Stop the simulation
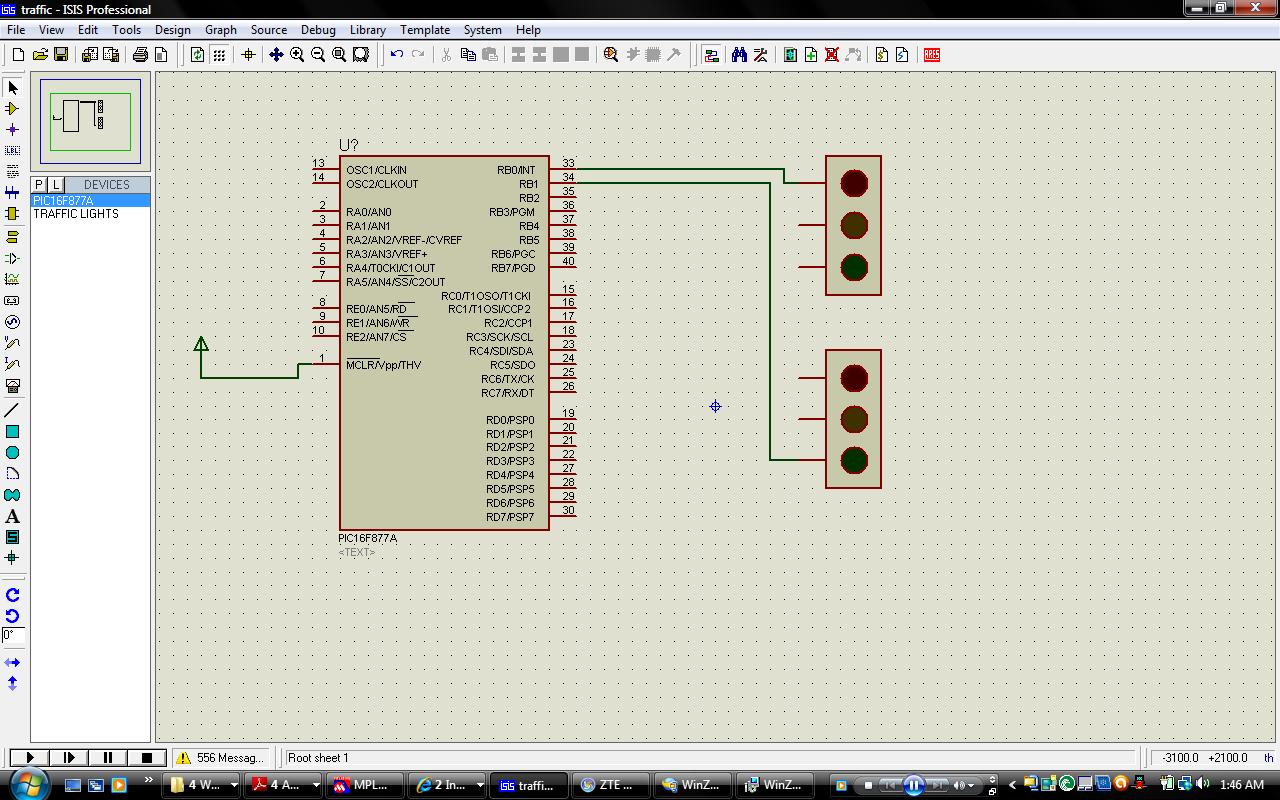Screen dimensions: 1280x800 coord(146,758)
